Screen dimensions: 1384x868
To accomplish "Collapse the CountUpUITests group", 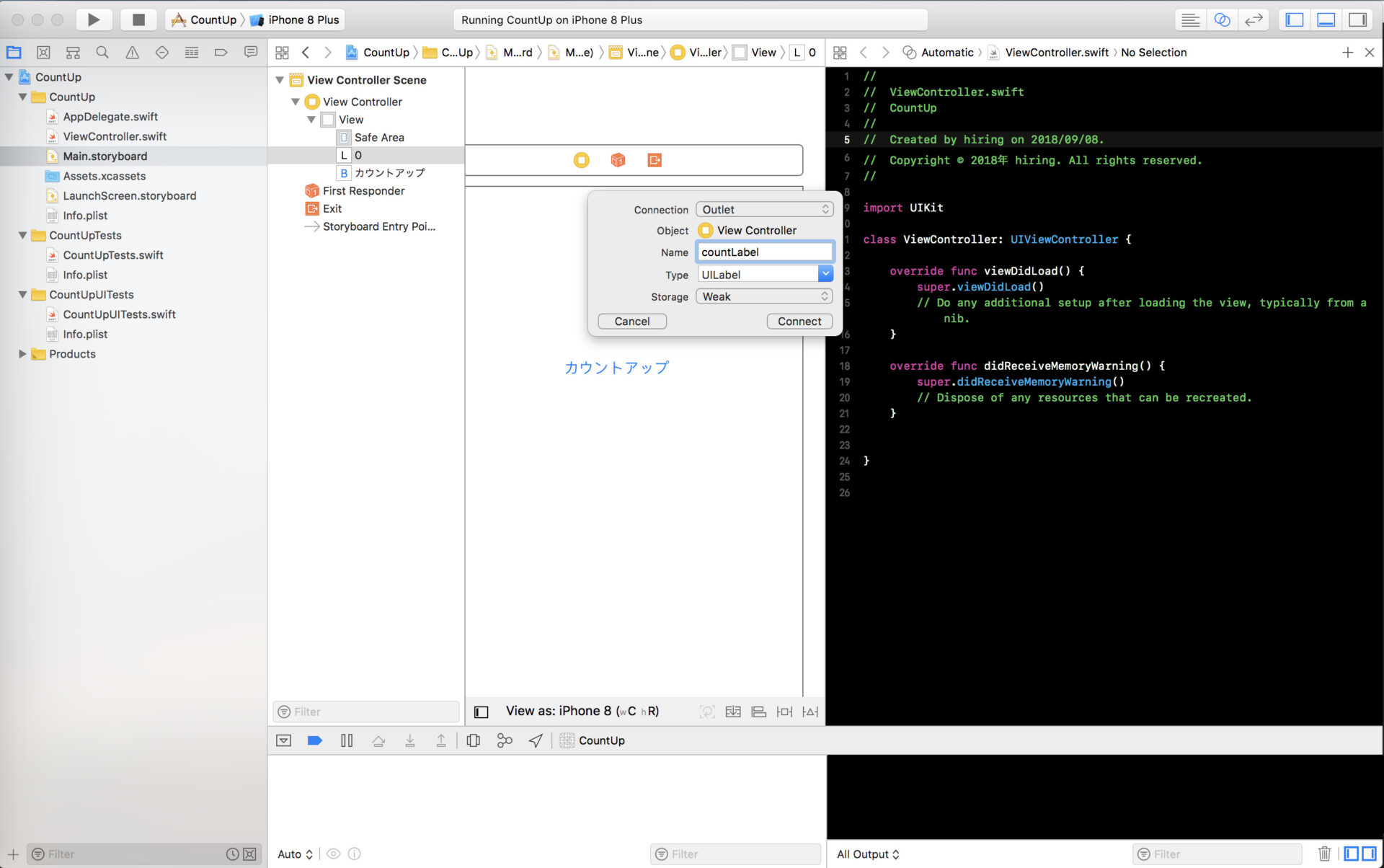I will pyautogui.click(x=22, y=294).
